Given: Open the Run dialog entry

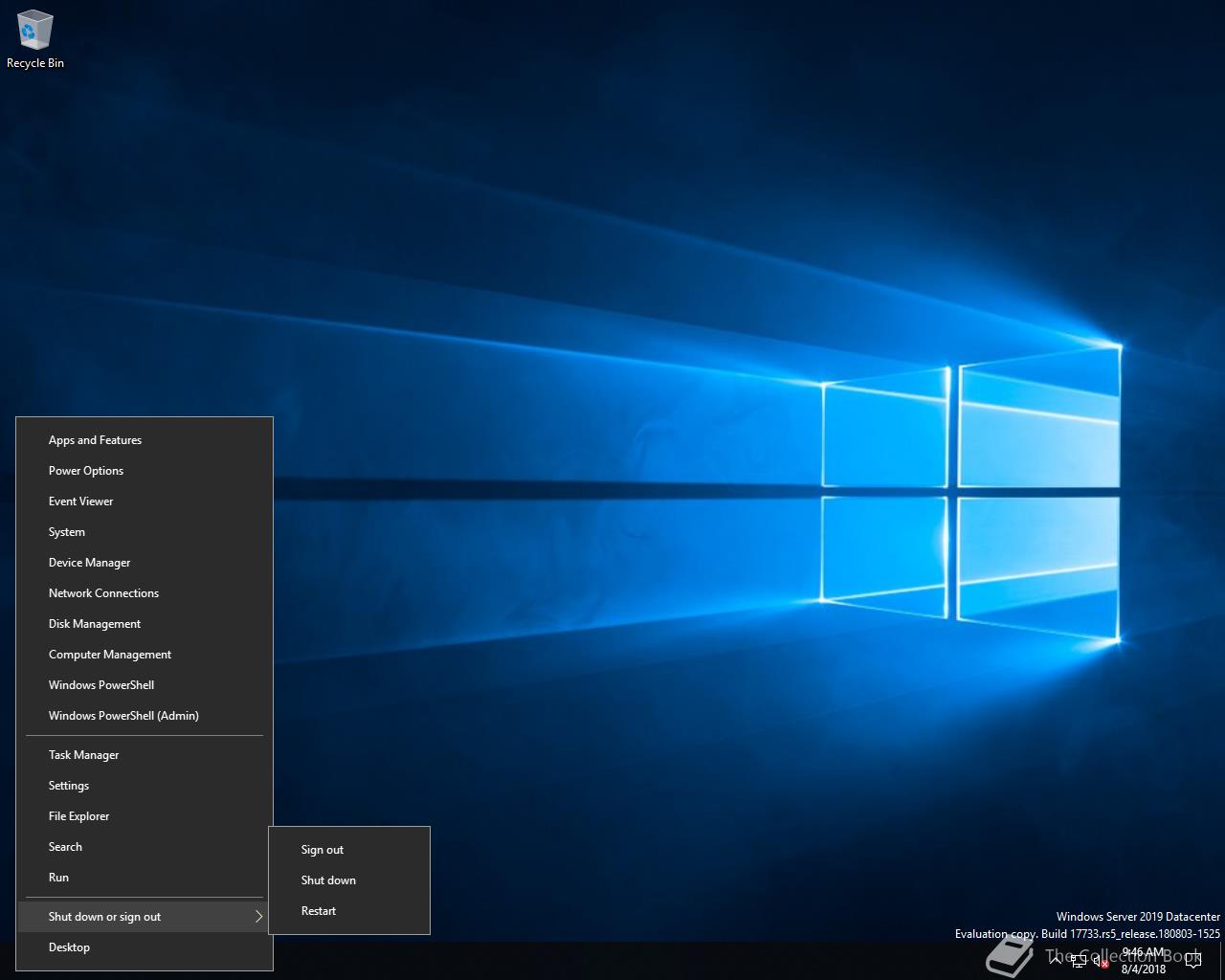Looking at the screenshot, I should tap(145, 878).
